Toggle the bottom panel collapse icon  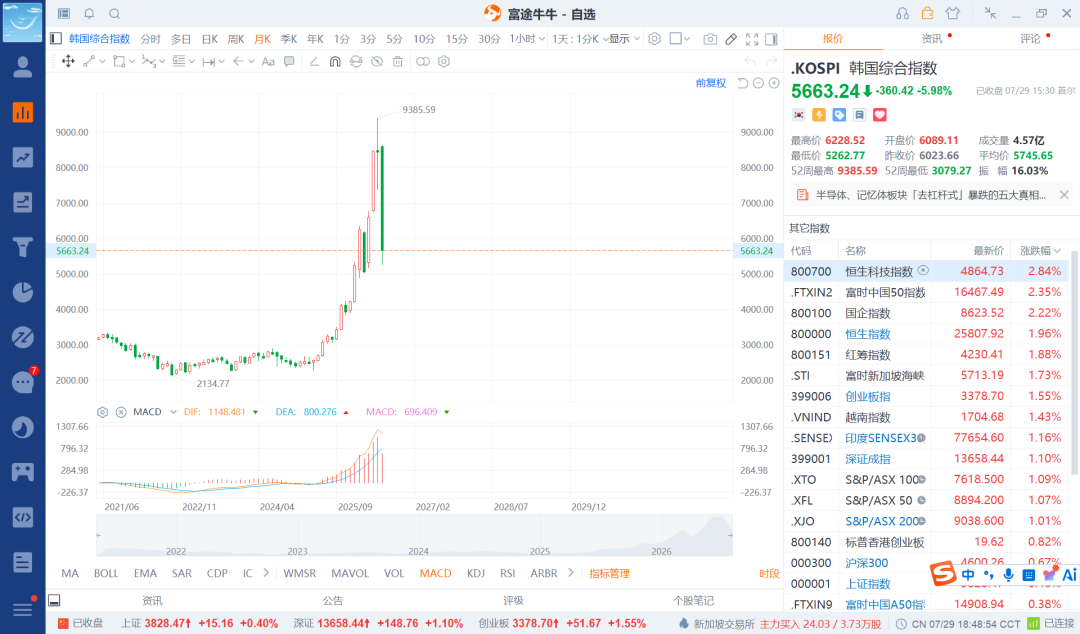pos(54,600)
